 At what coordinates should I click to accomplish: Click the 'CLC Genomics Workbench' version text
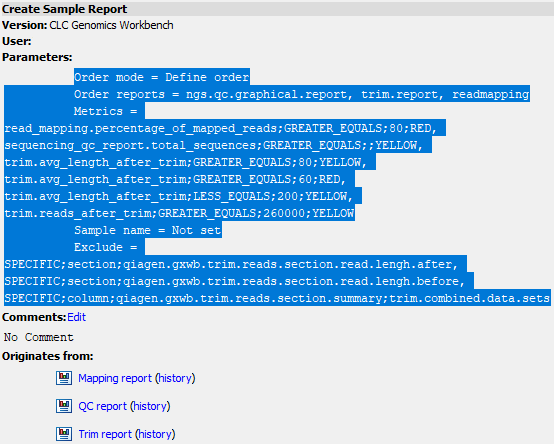tap(111, 25)
